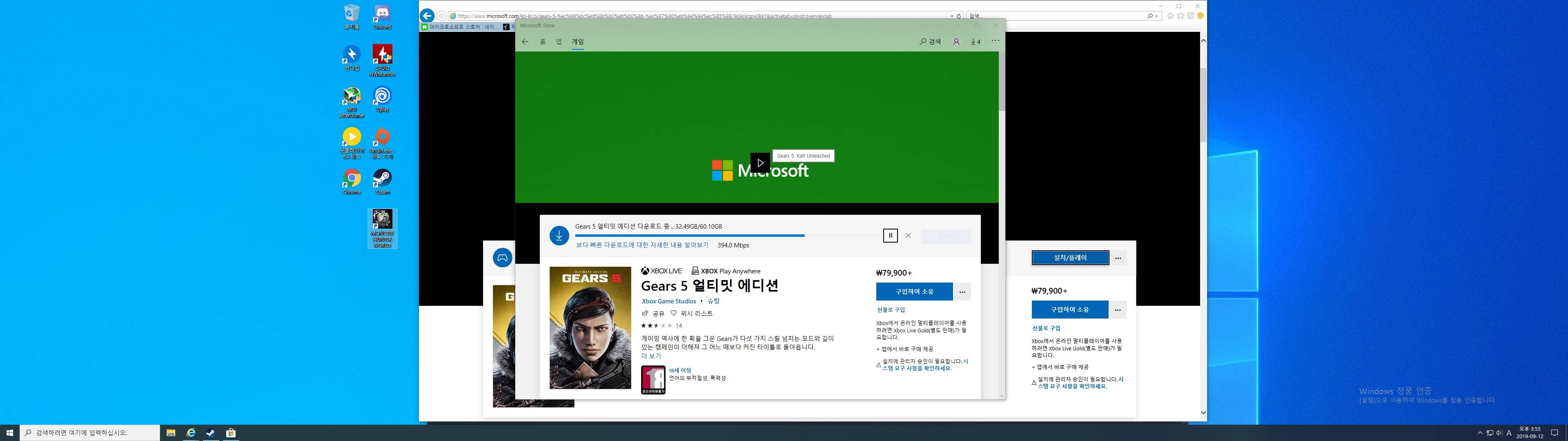
Task: Open the Xbox Game Studios link
Action: (x=668, y=301)
